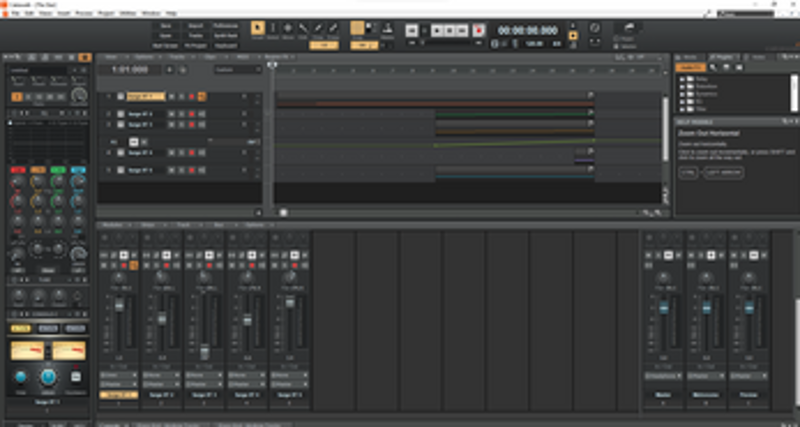Open the Insert menu
The width and height of the screenshot is (800, 427).
click(x=64, y=13)
